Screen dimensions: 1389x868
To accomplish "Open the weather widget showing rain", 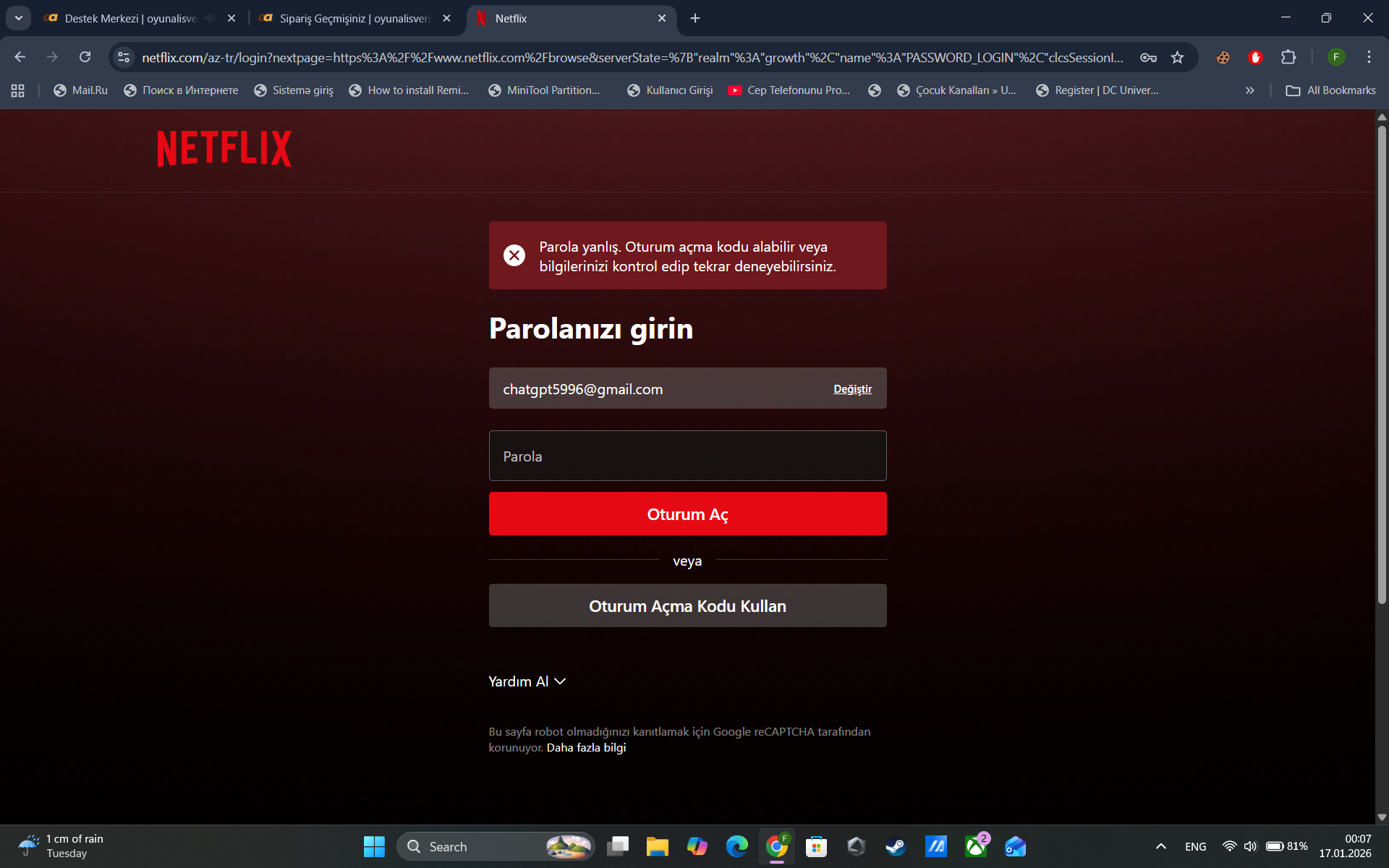I will 61,846.
